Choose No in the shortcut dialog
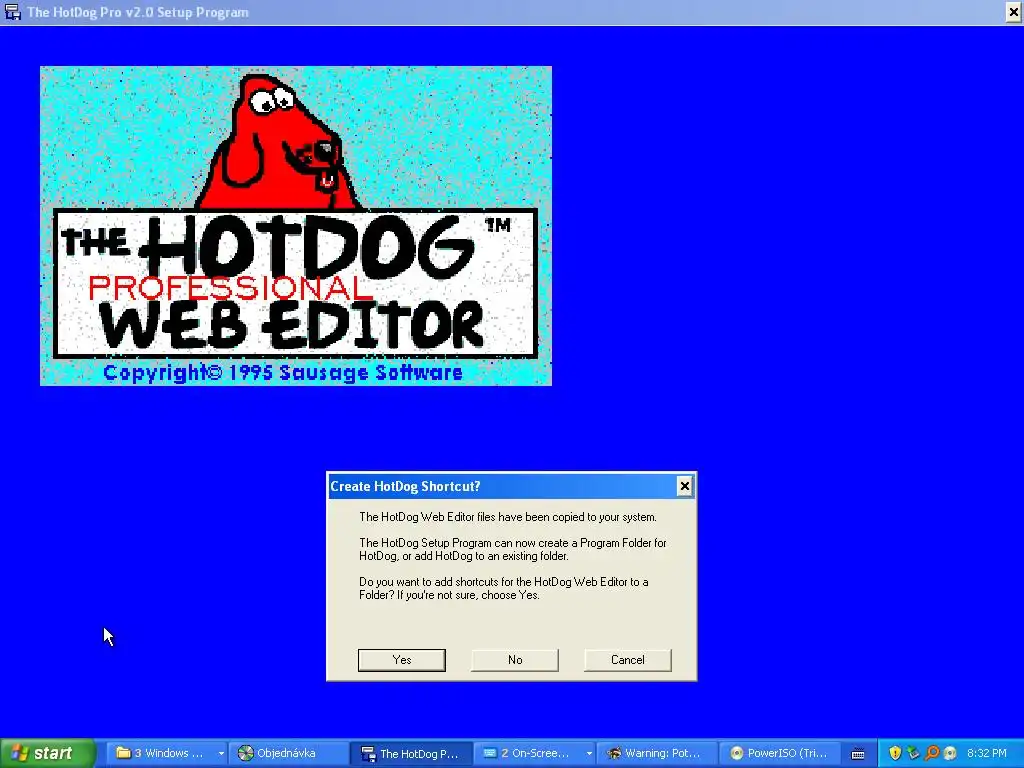Viewport: 1024px width, 768px height. (x=515, y=660)
